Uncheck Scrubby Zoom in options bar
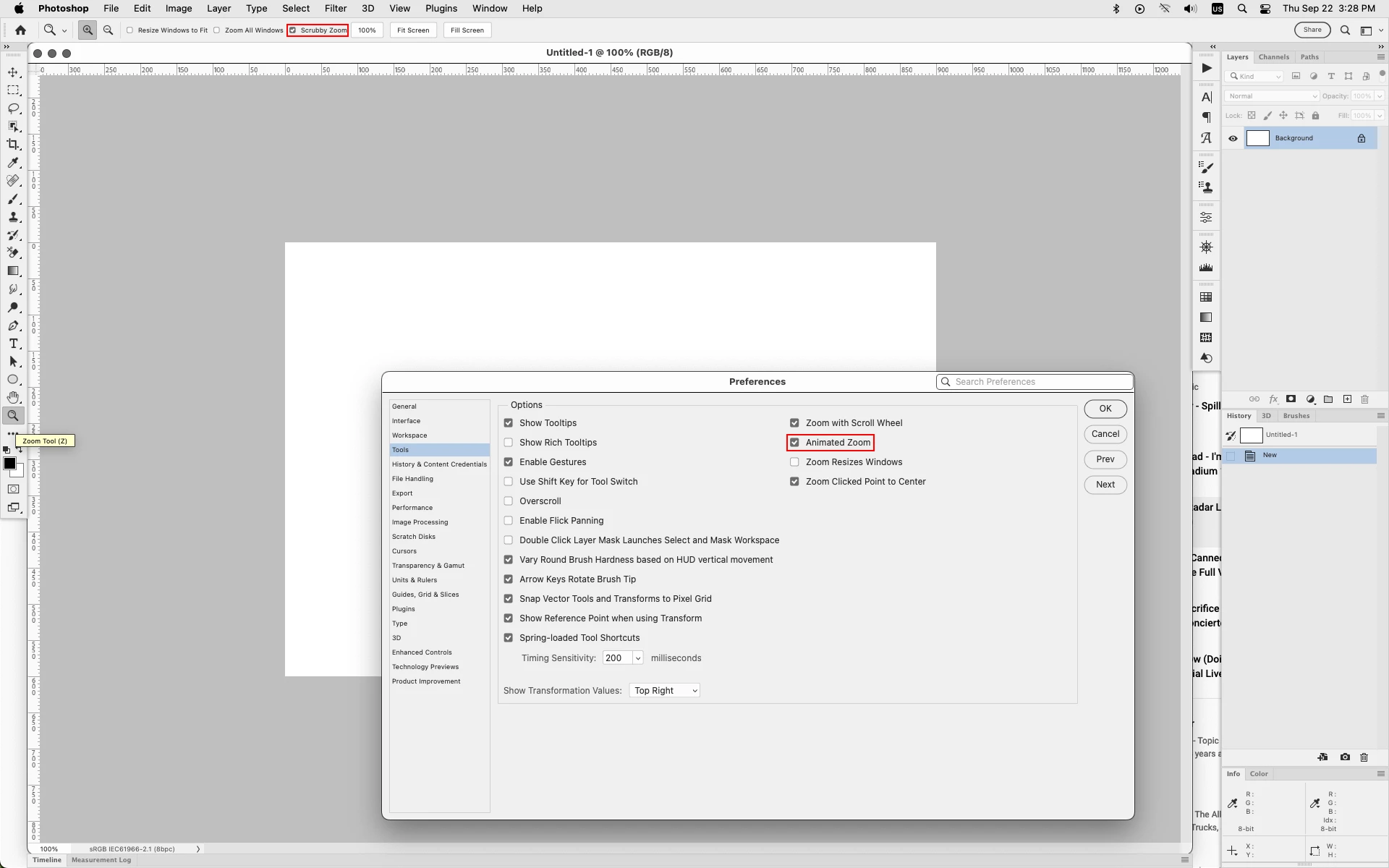Image resolution: width=1389 pixels, height=868 pixels. (293, 30)
